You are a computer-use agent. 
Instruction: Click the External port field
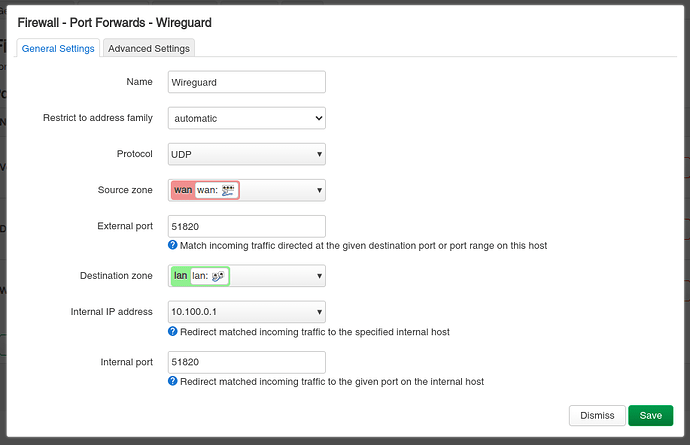[246, 227]
